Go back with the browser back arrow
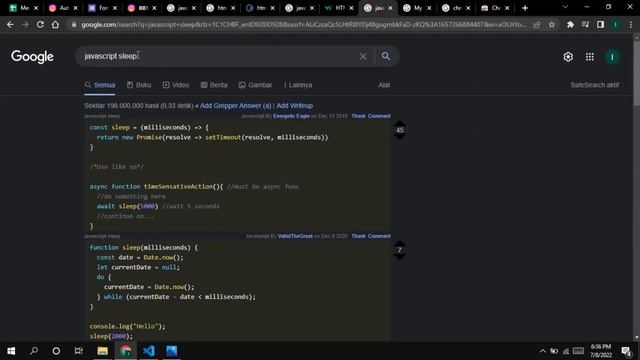This screenshot has width=640, height=360. point(10,24)
